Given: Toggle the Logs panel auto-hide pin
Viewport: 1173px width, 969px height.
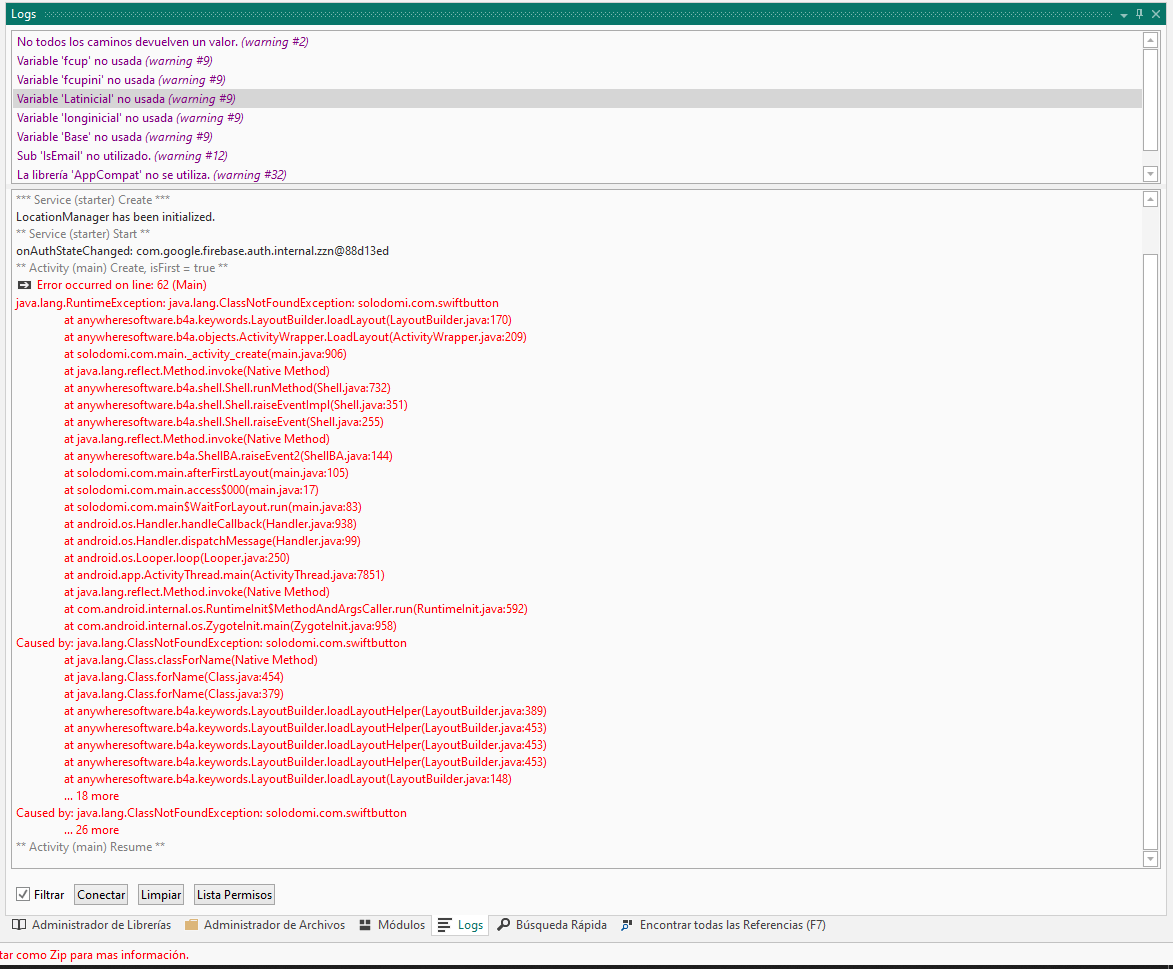Looking at the screenshot, I should (1139, 14).
